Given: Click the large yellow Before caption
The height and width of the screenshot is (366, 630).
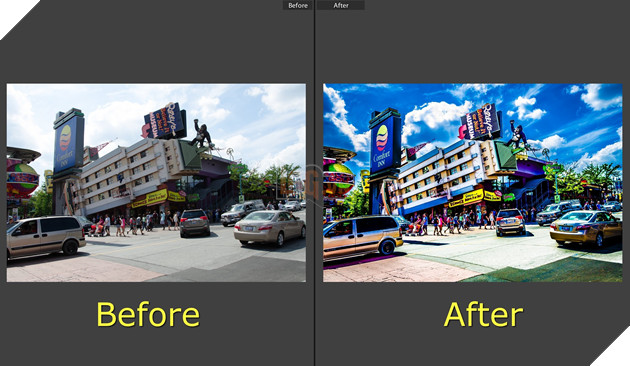Looking at the screenshot, I should 148,314.
